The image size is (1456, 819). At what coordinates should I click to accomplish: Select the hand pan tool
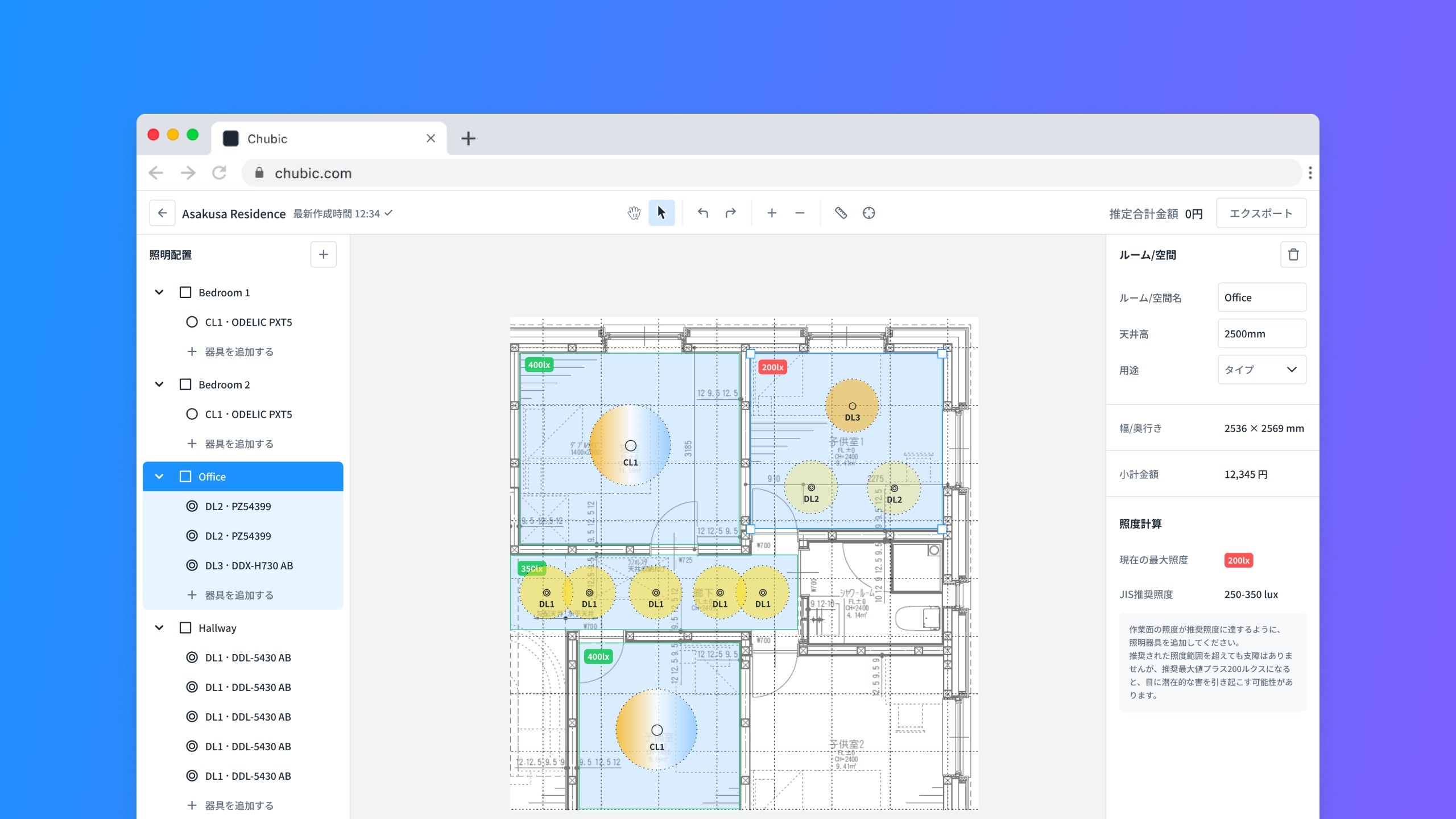click(634, 213)
